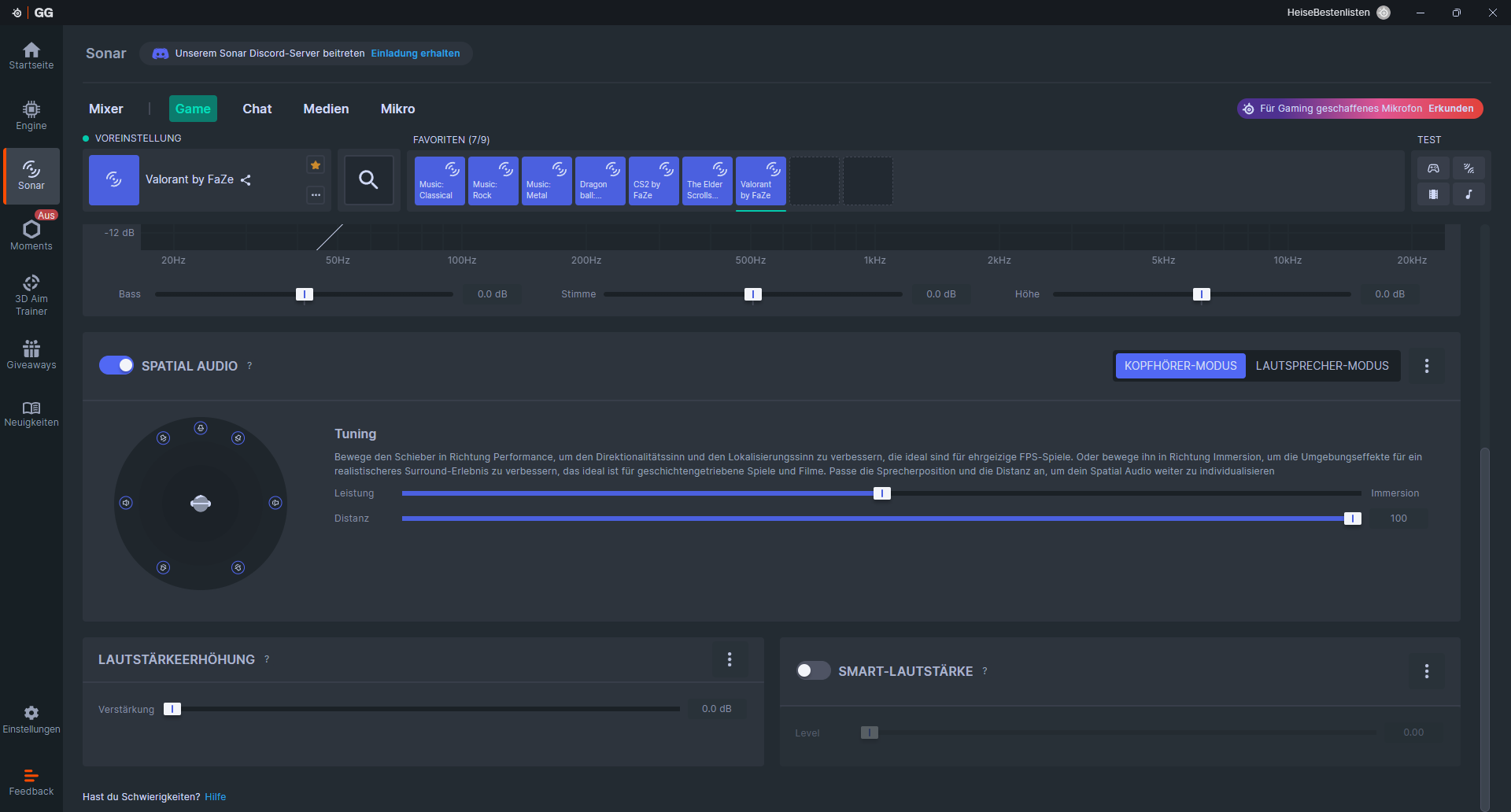The height and width of the screenshot is (812, 1511).
Task: Play the music note test sound
Action: click(x=1469, y=194)
